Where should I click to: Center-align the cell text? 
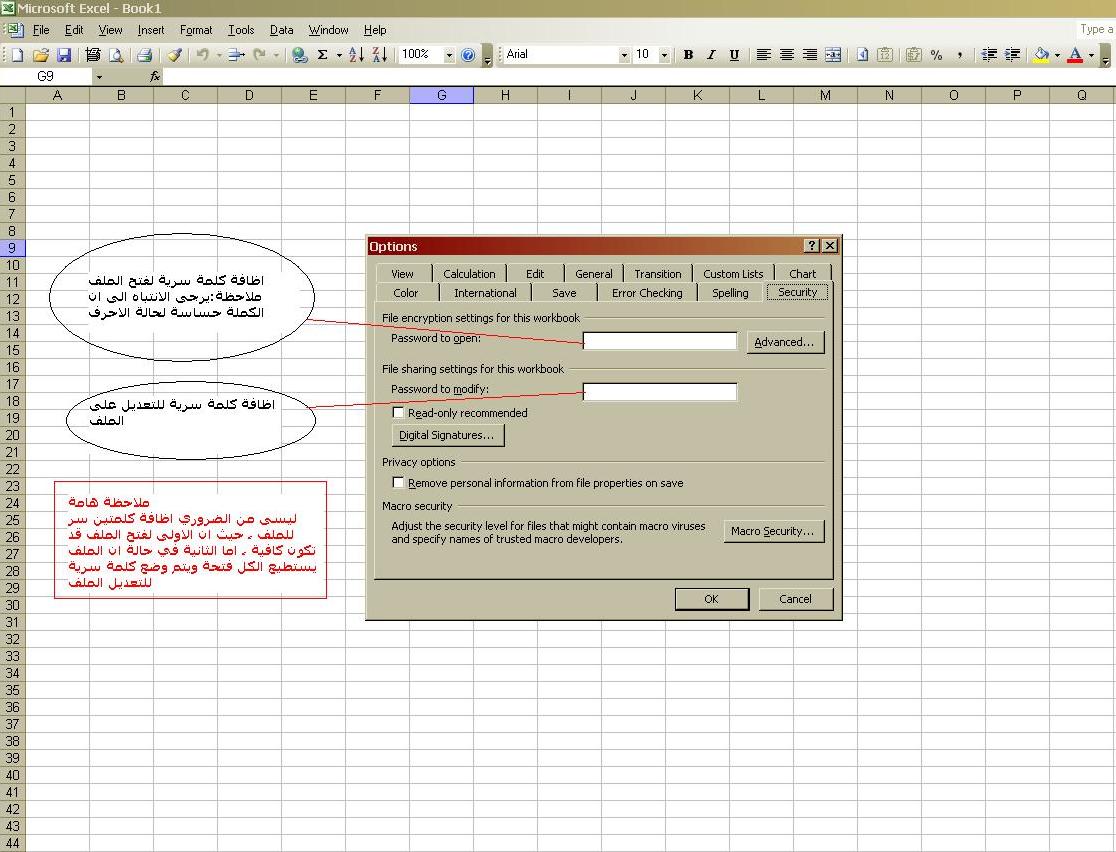[786, 55]
